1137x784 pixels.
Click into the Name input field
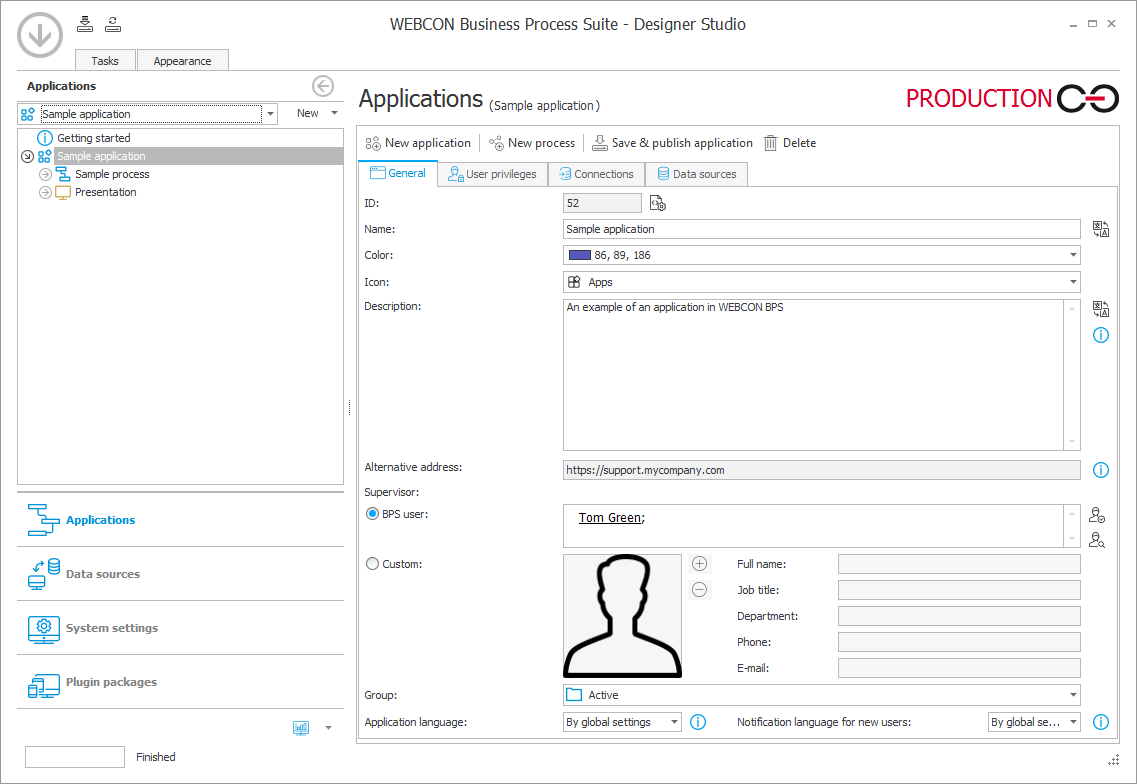[822, 229]
